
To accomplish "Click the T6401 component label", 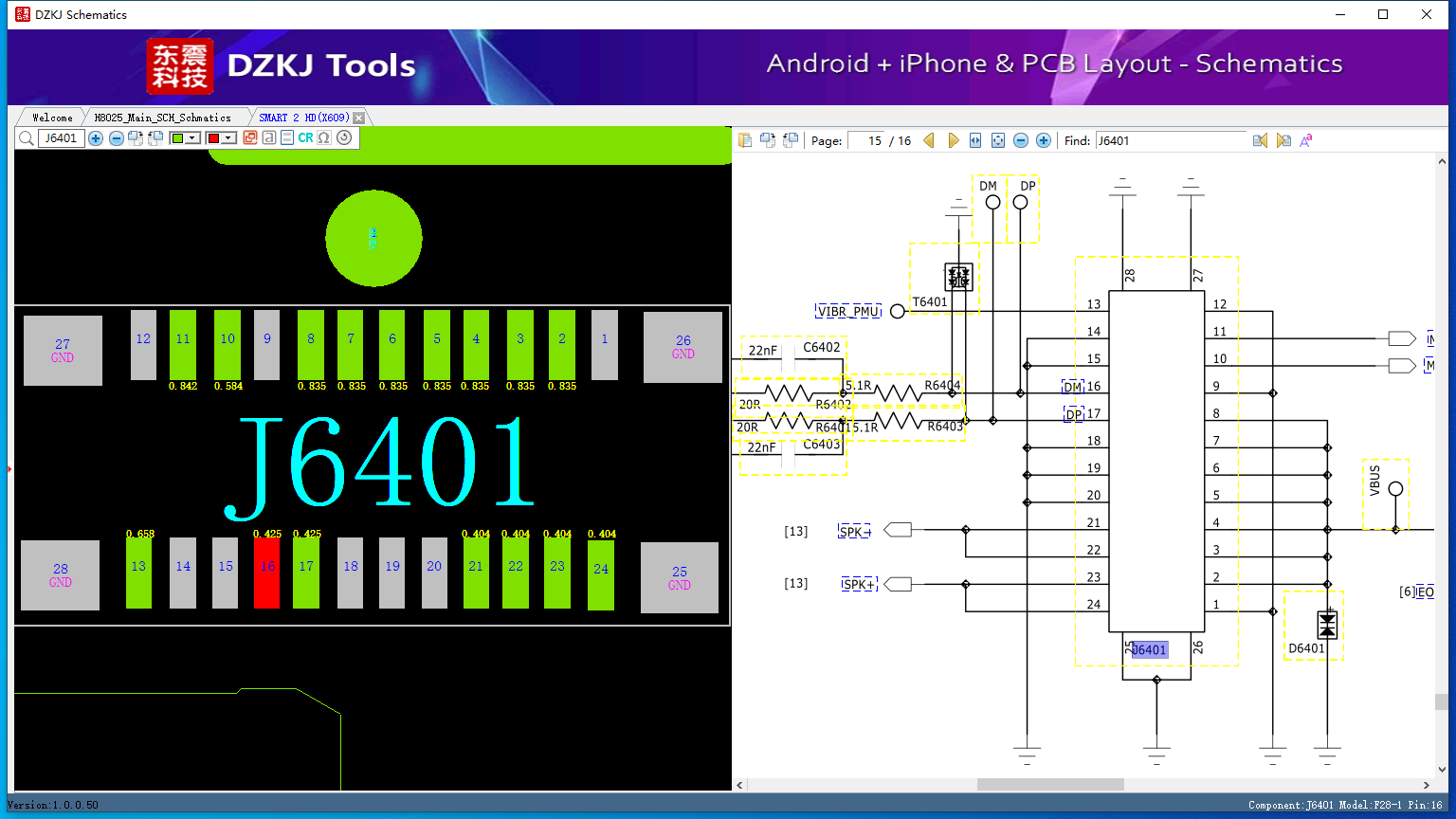I will click(930, 302).
